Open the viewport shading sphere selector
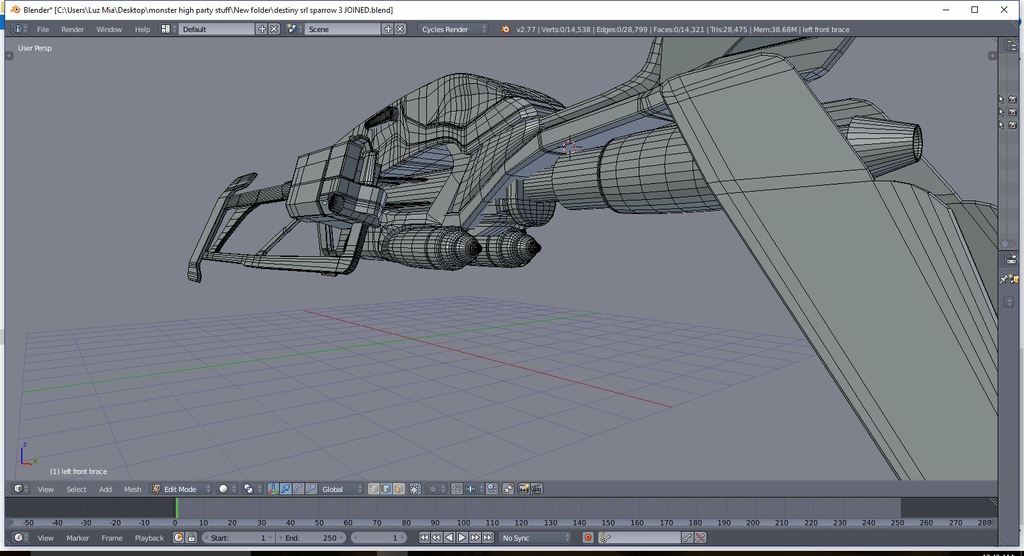 [x=226, y=489]
